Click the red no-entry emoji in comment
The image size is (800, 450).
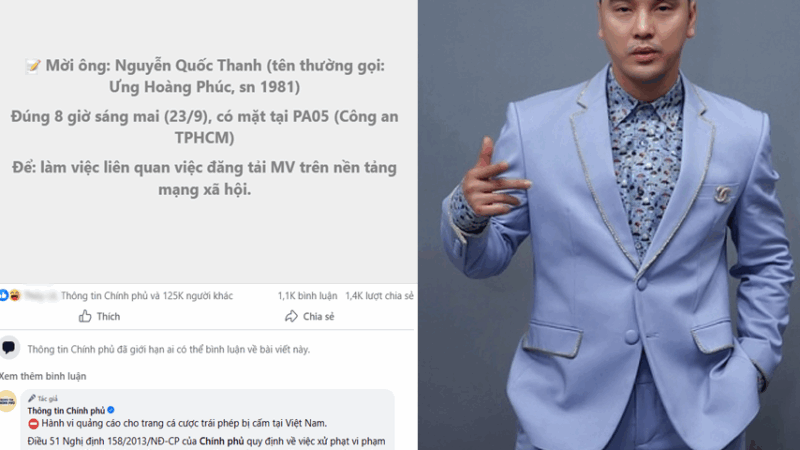coord(33,423)
